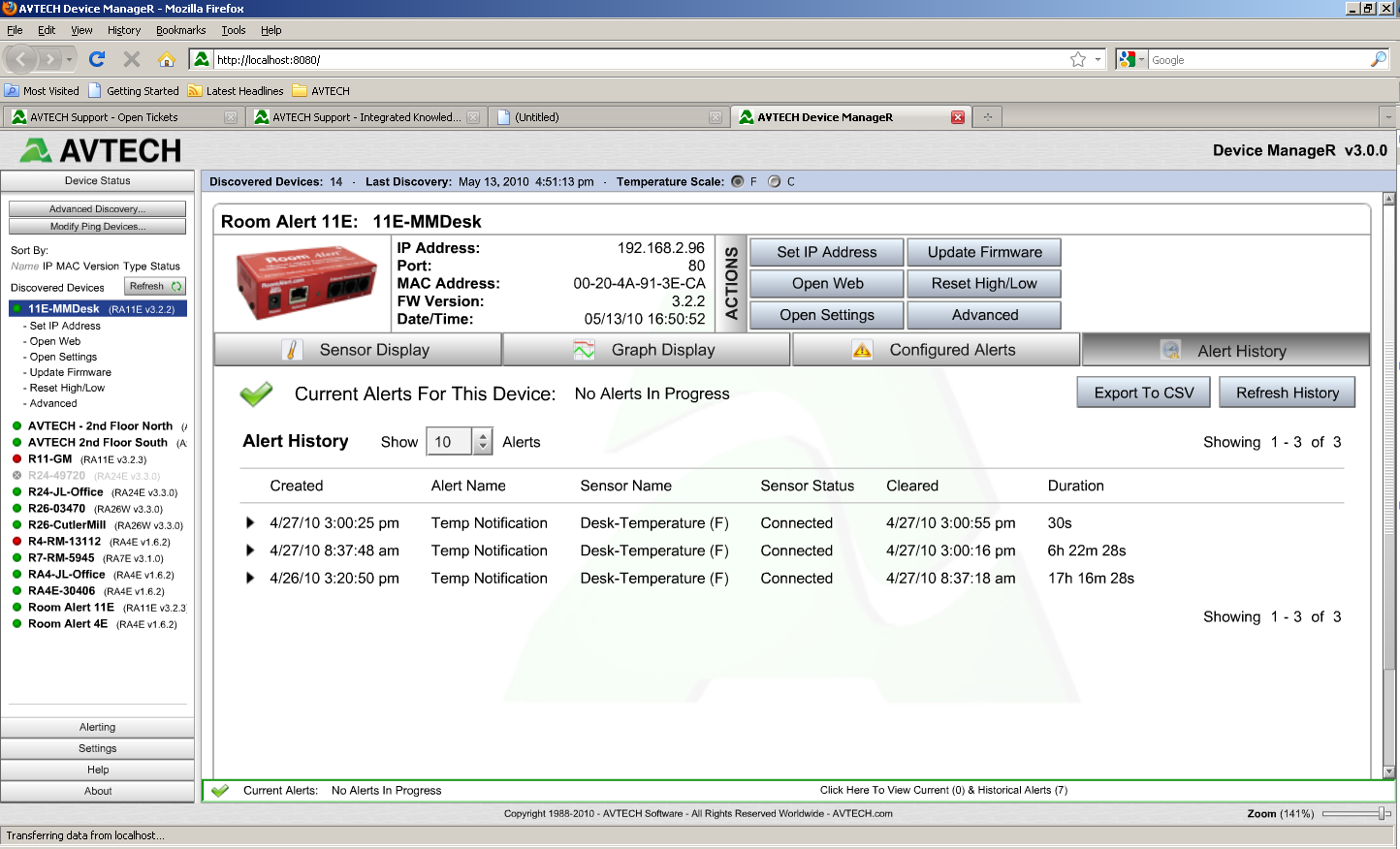Sort devices by MAC

pos(68,267)
